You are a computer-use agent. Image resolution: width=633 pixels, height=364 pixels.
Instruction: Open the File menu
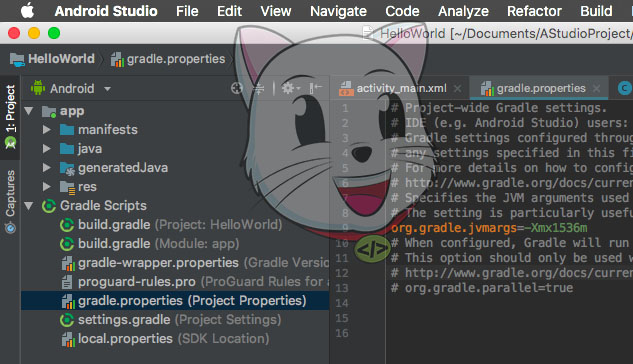click(x=187, y=11)
